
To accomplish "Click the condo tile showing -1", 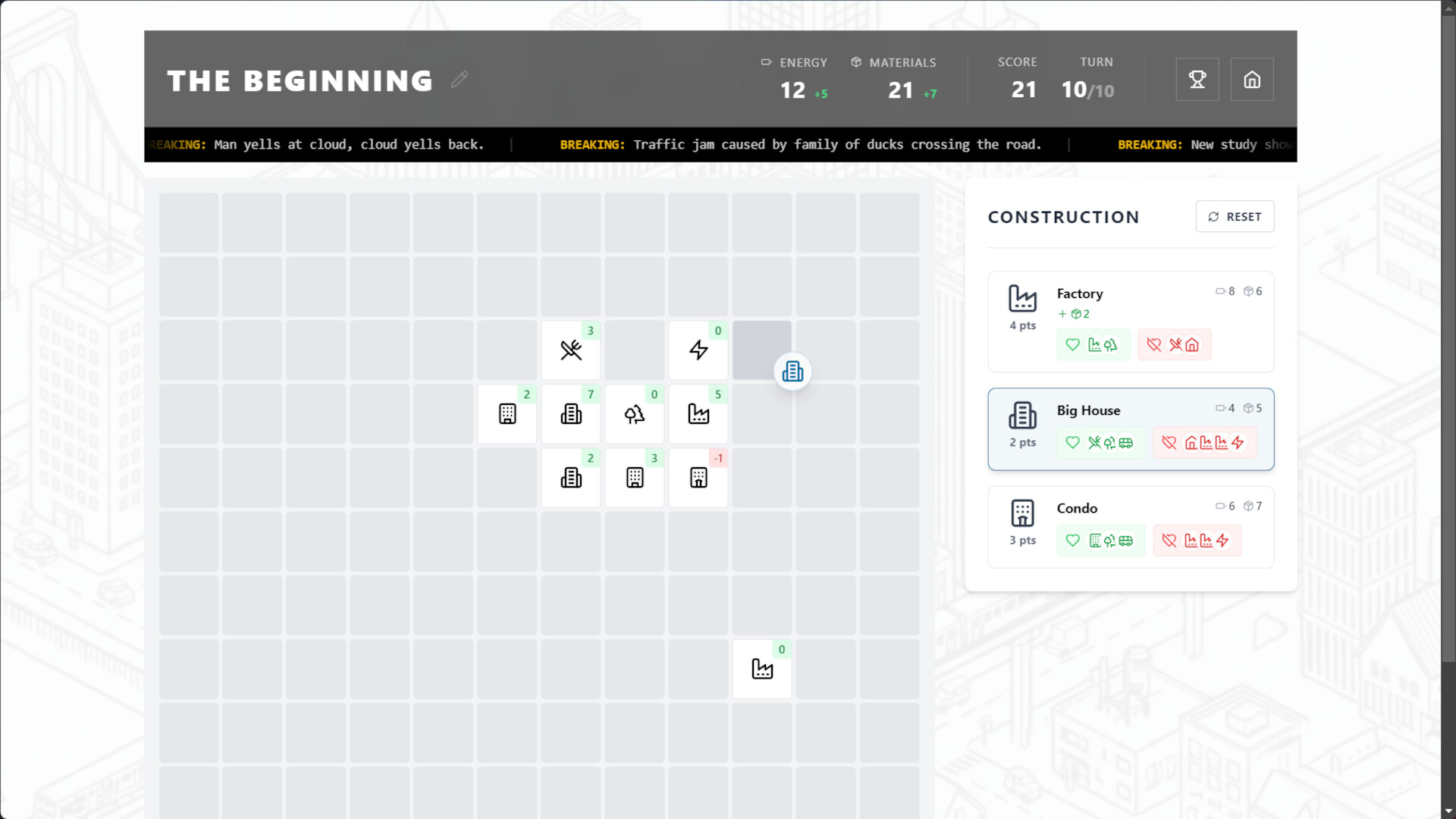I will click(698, 478).
